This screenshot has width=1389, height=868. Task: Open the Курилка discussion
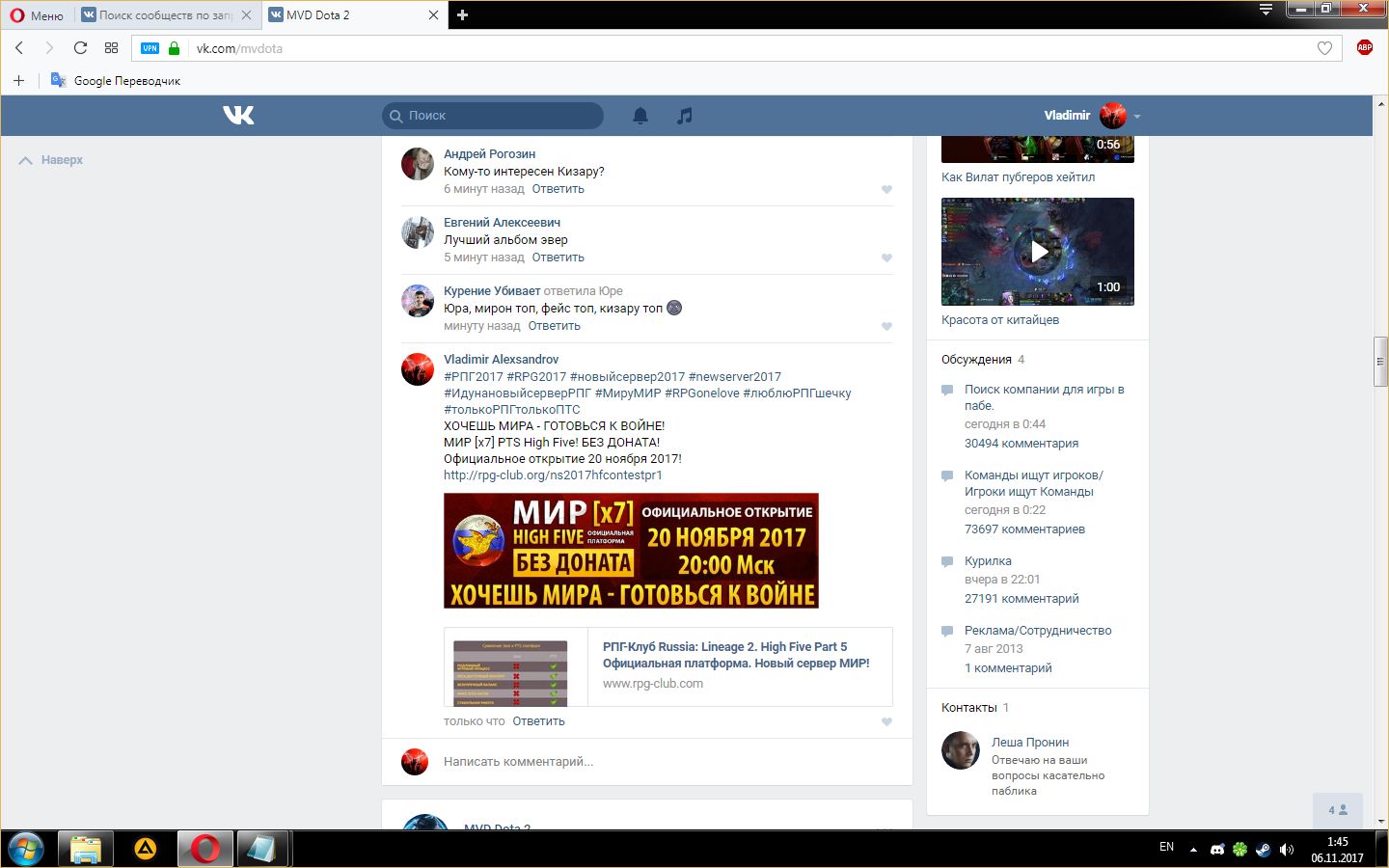[988, 561]
